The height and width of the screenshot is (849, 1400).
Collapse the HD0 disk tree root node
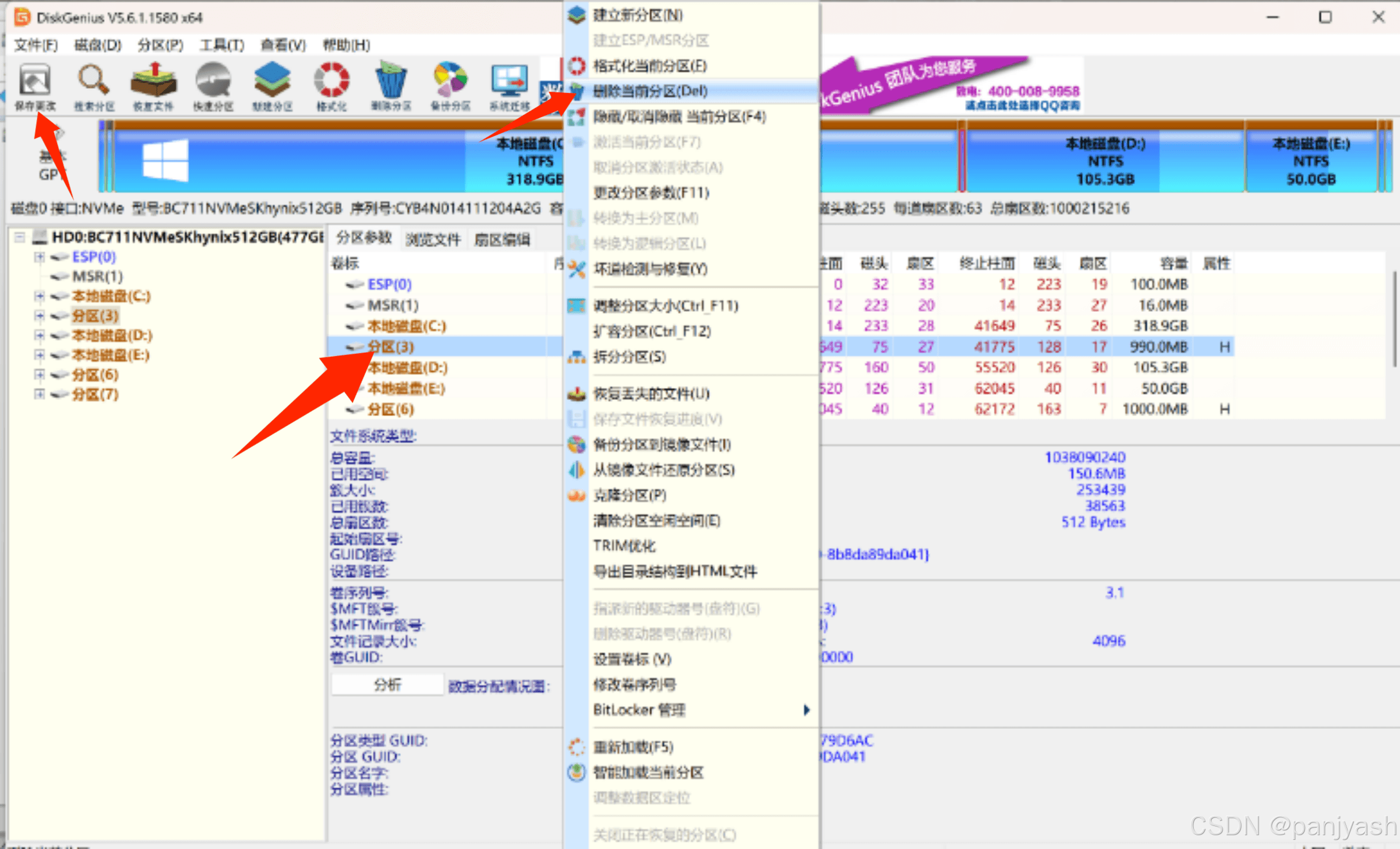click(x=20, y=237)
